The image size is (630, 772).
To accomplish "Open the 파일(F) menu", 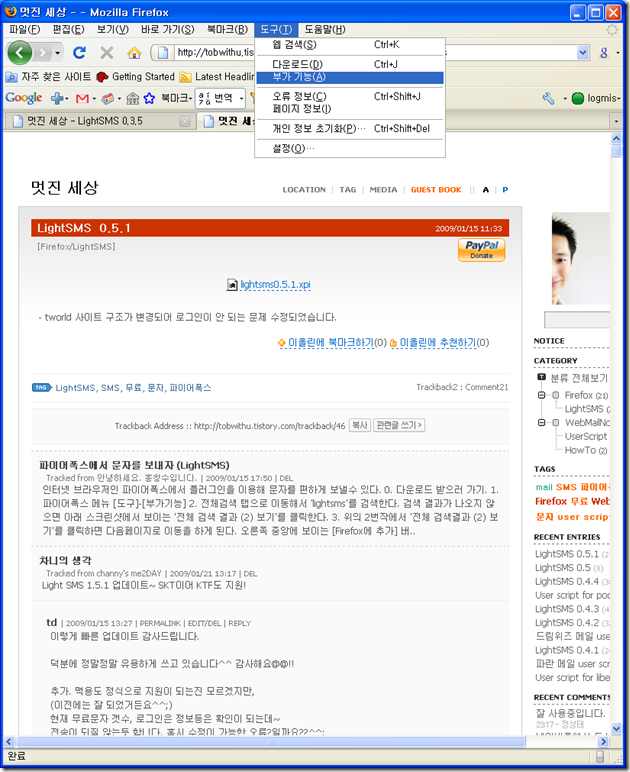I will coord(25,30).
